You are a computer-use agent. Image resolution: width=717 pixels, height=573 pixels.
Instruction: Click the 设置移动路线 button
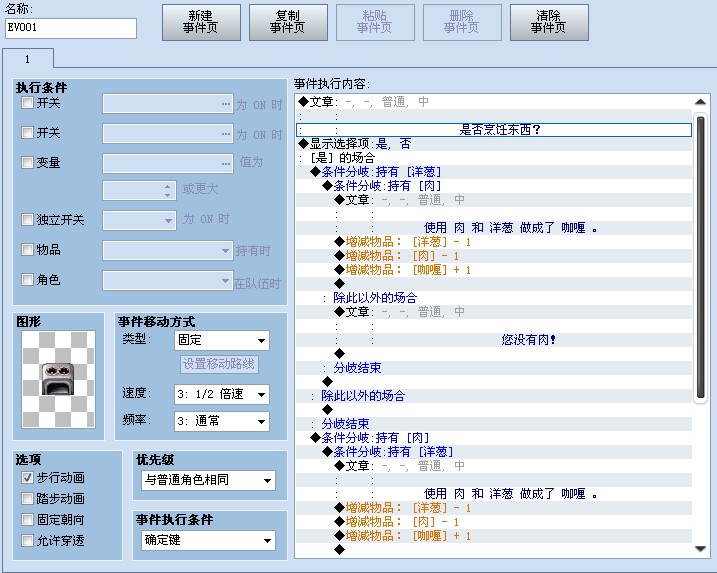pos(219,364)
